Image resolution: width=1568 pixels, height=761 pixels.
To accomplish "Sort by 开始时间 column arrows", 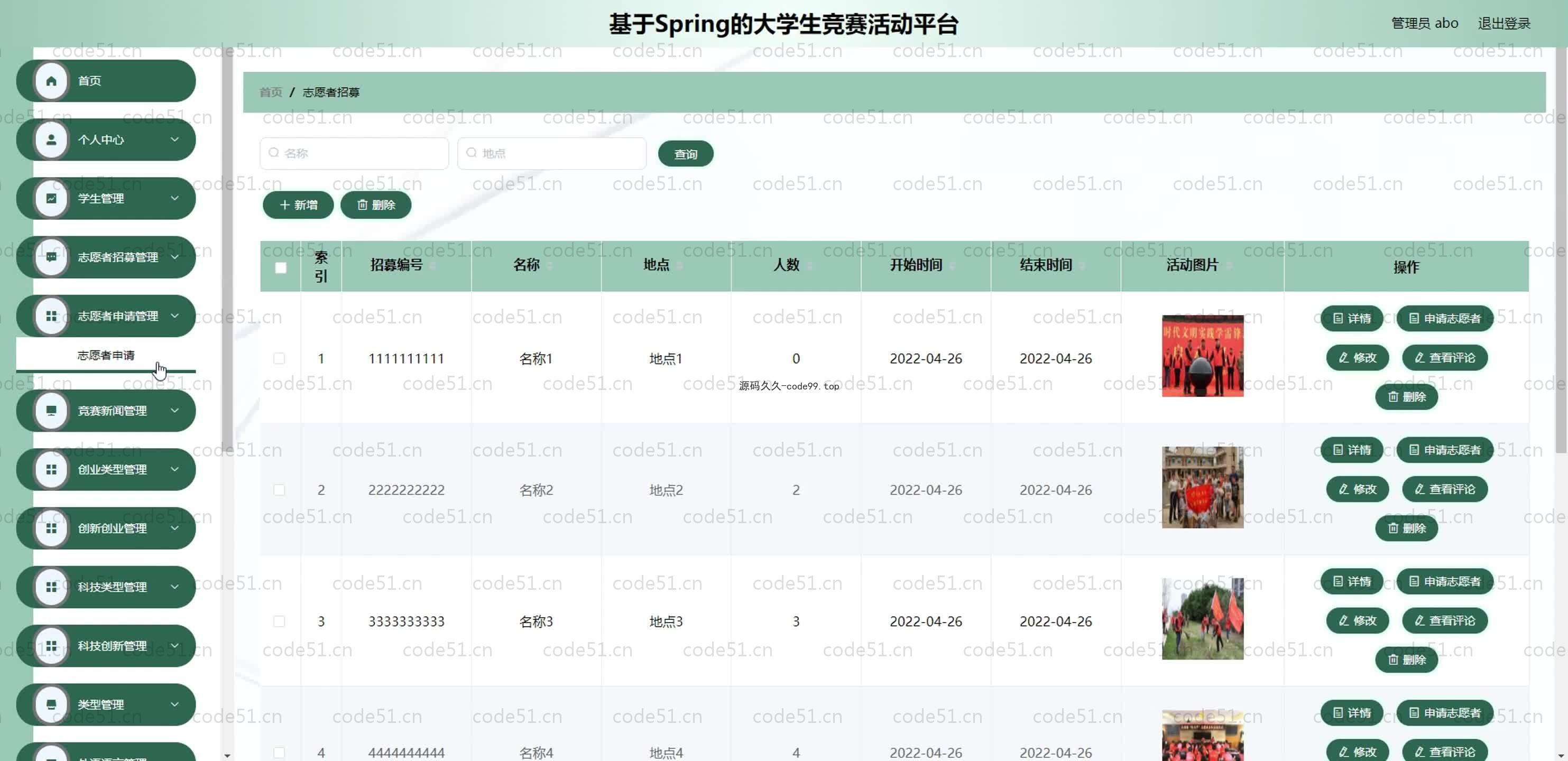I will pyautogui.click(x=952, y=265).
